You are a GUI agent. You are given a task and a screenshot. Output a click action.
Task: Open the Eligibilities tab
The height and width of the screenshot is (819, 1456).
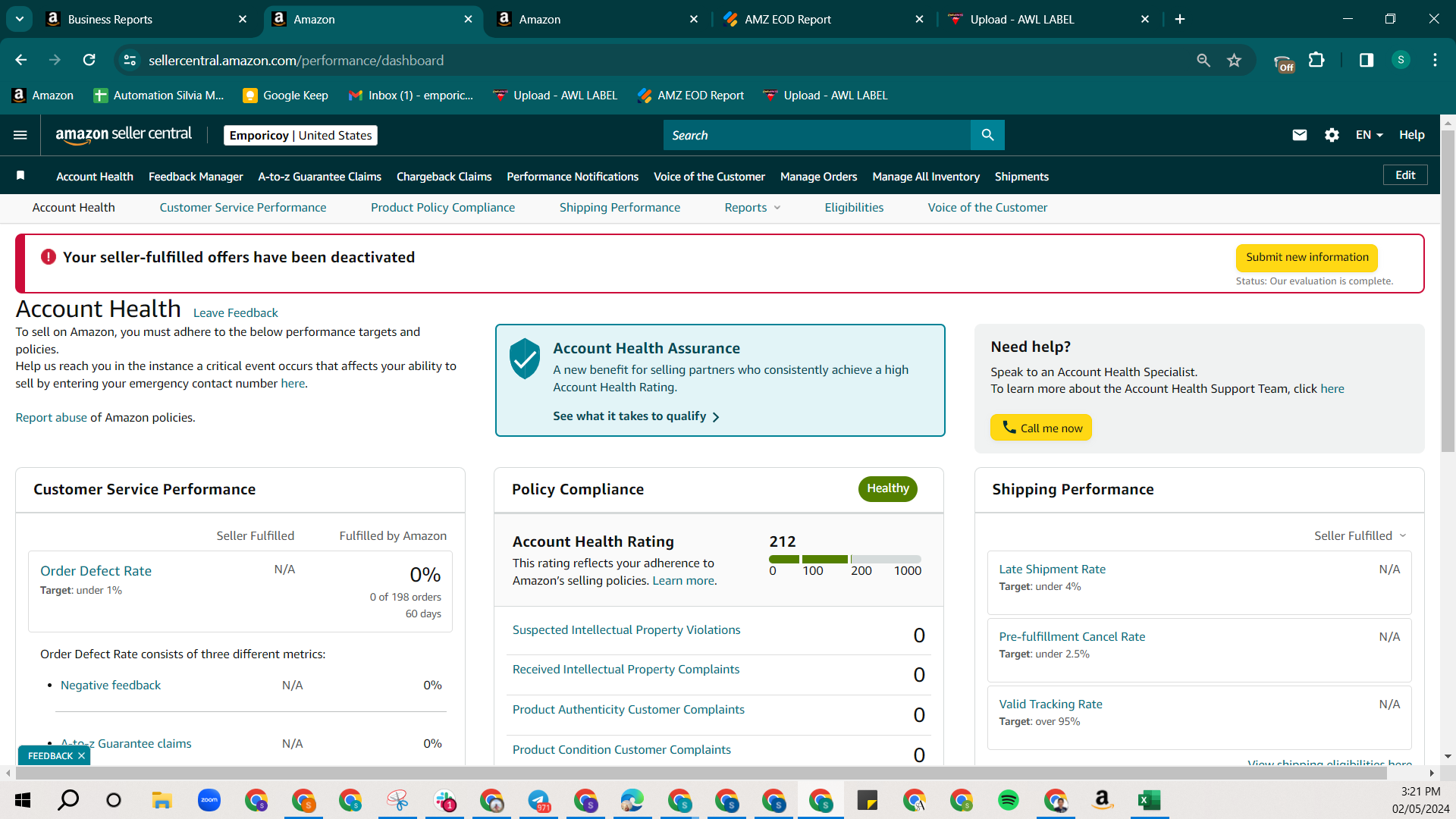tap(854, 207)
